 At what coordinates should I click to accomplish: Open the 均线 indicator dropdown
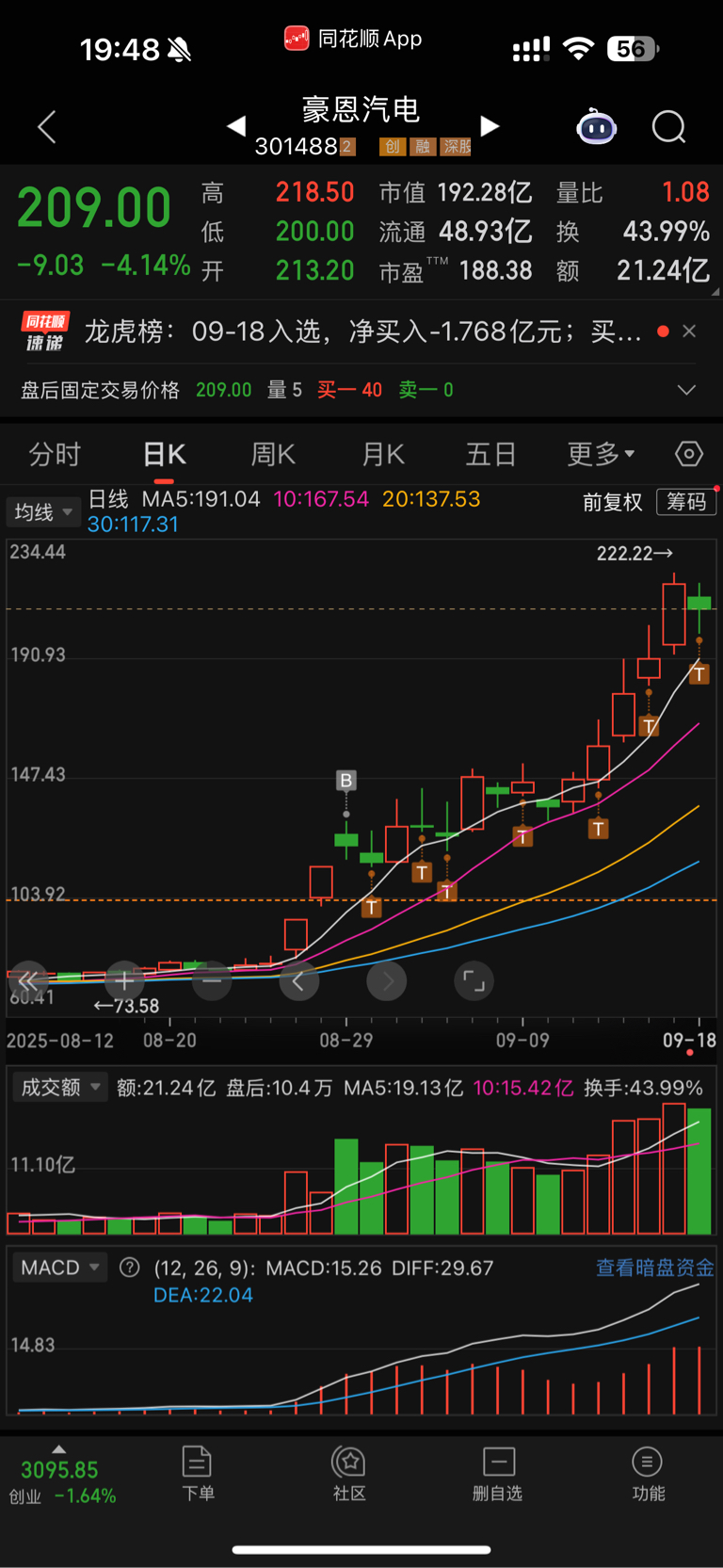pyautogui.click(x=43, y=512)
